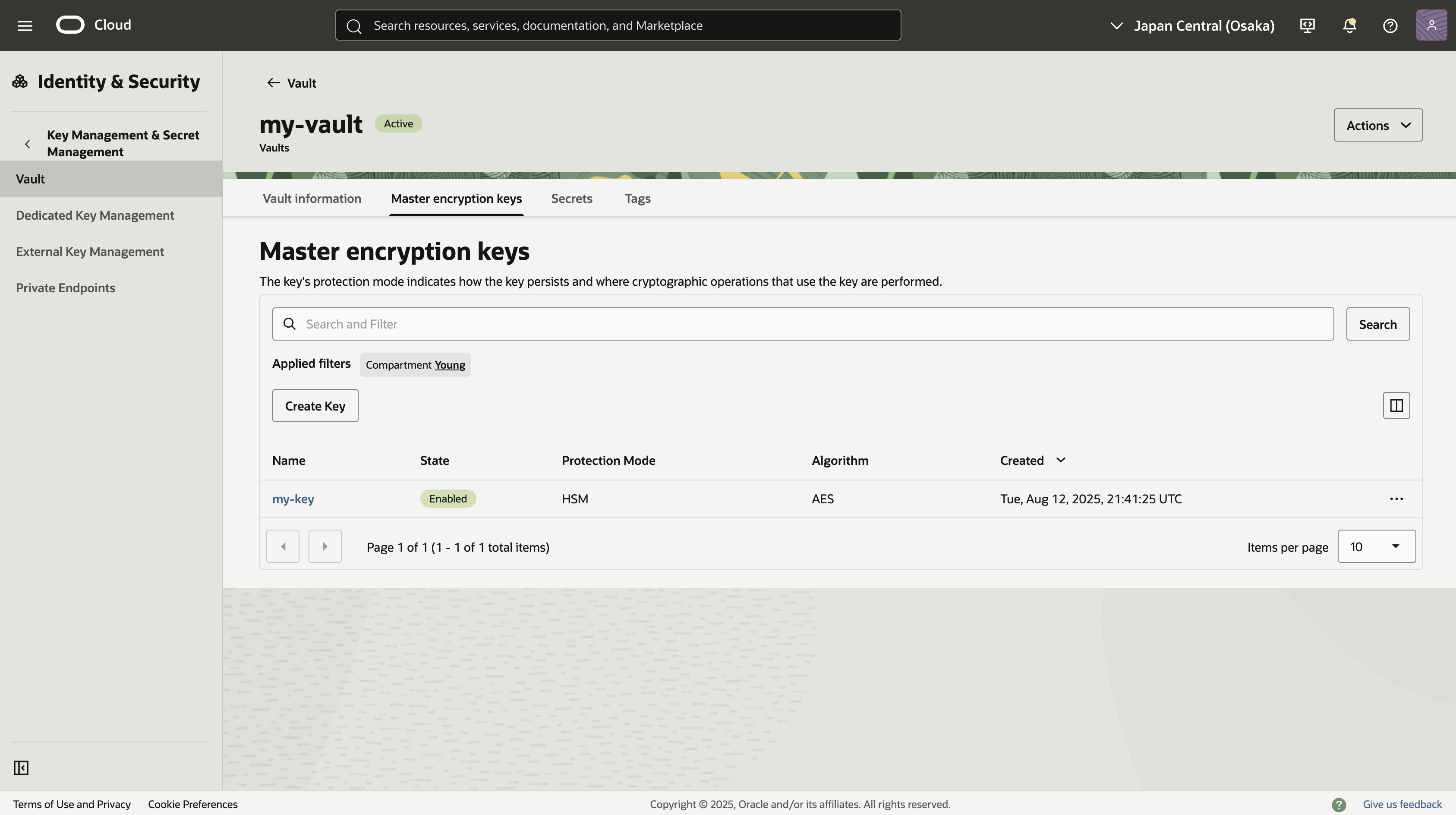
Task: Click the back arrow next to Vault
Action: [274, 82]
